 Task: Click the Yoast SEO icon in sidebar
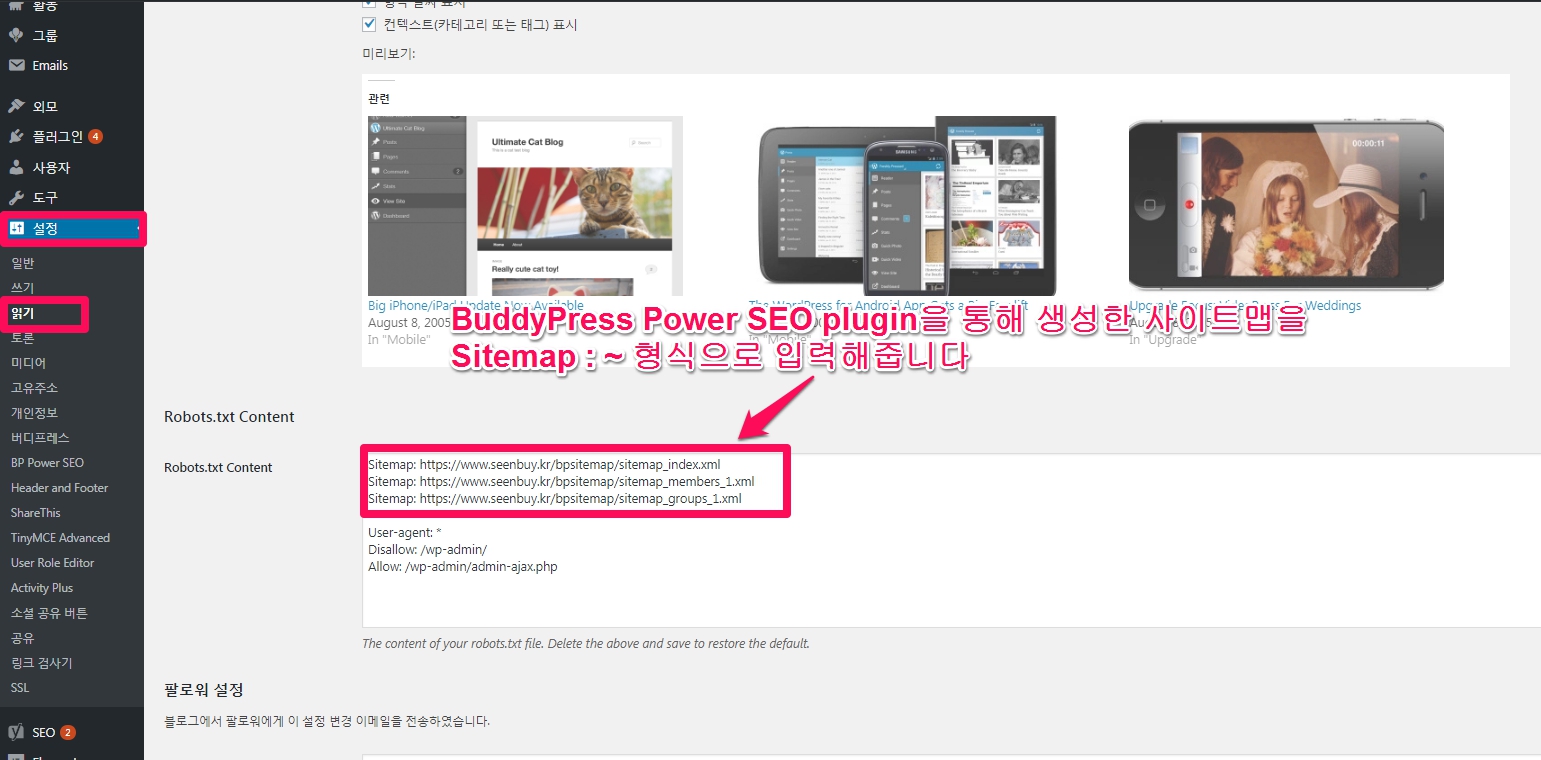click(16, 732)
